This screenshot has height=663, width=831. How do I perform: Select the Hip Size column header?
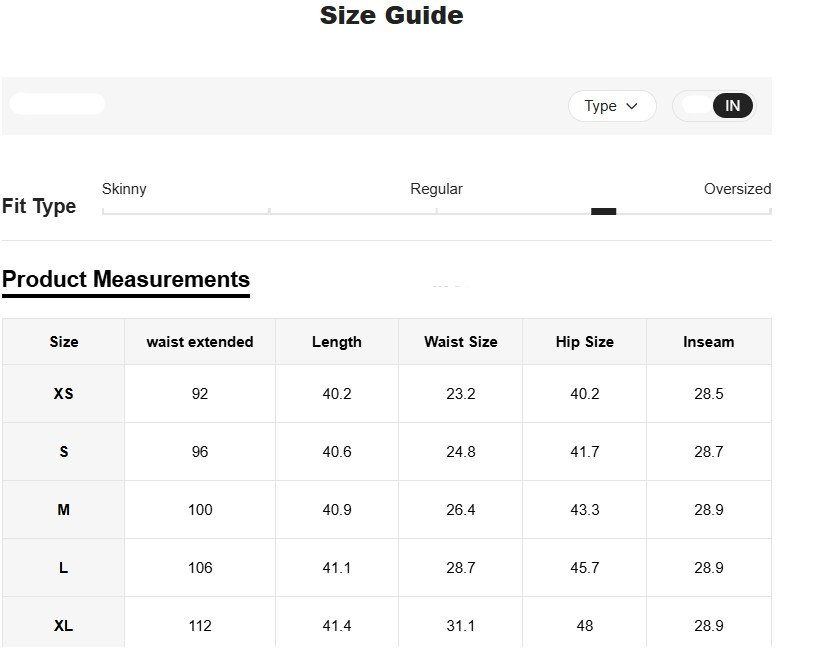pos(584,341)
